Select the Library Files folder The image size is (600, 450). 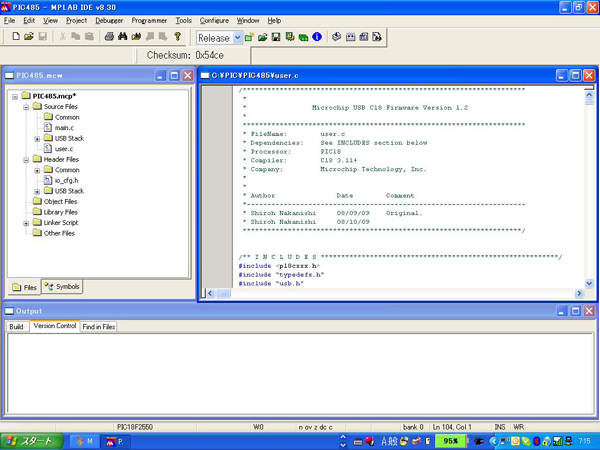pos(60,212)
